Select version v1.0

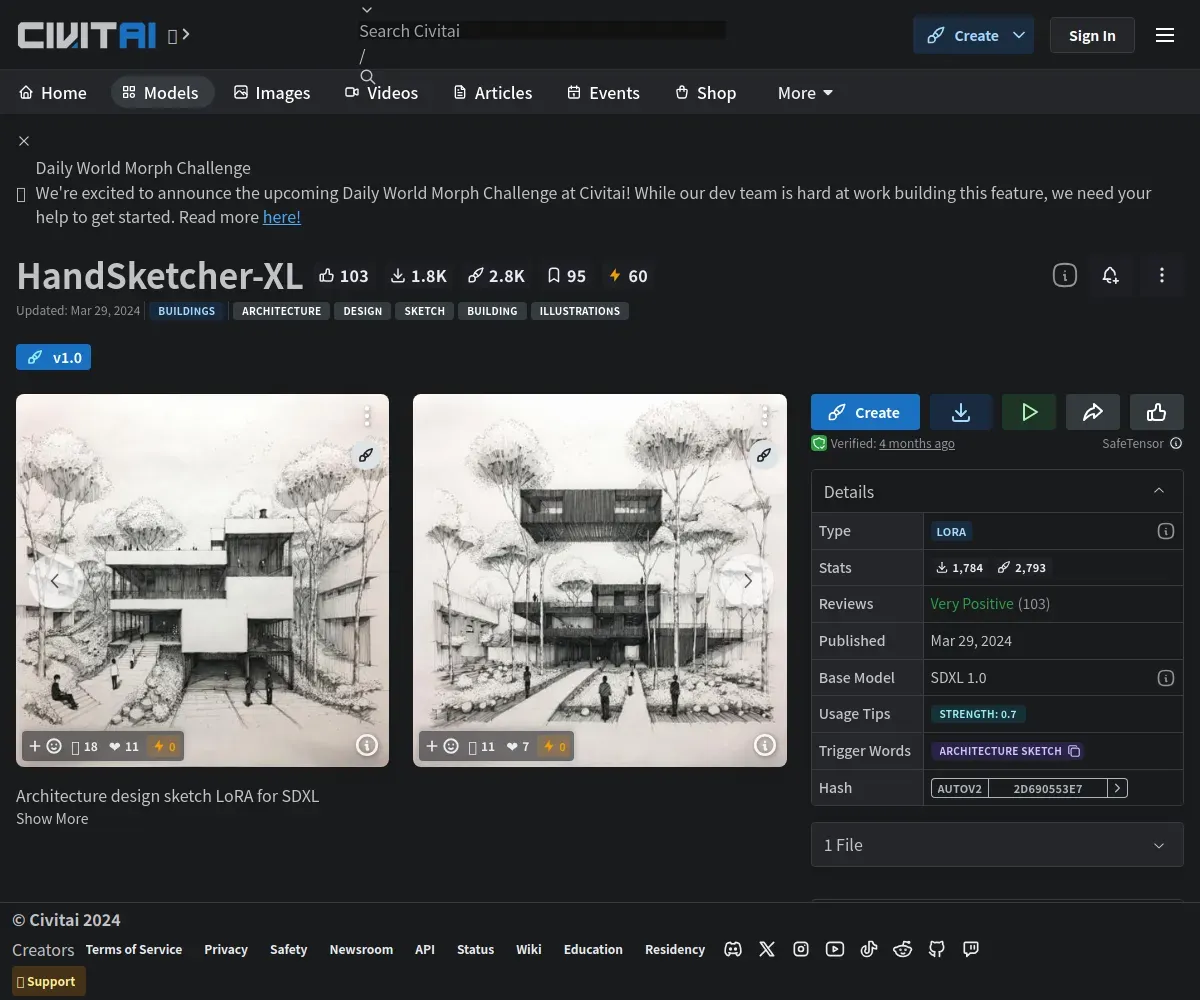tap(54, 357)
